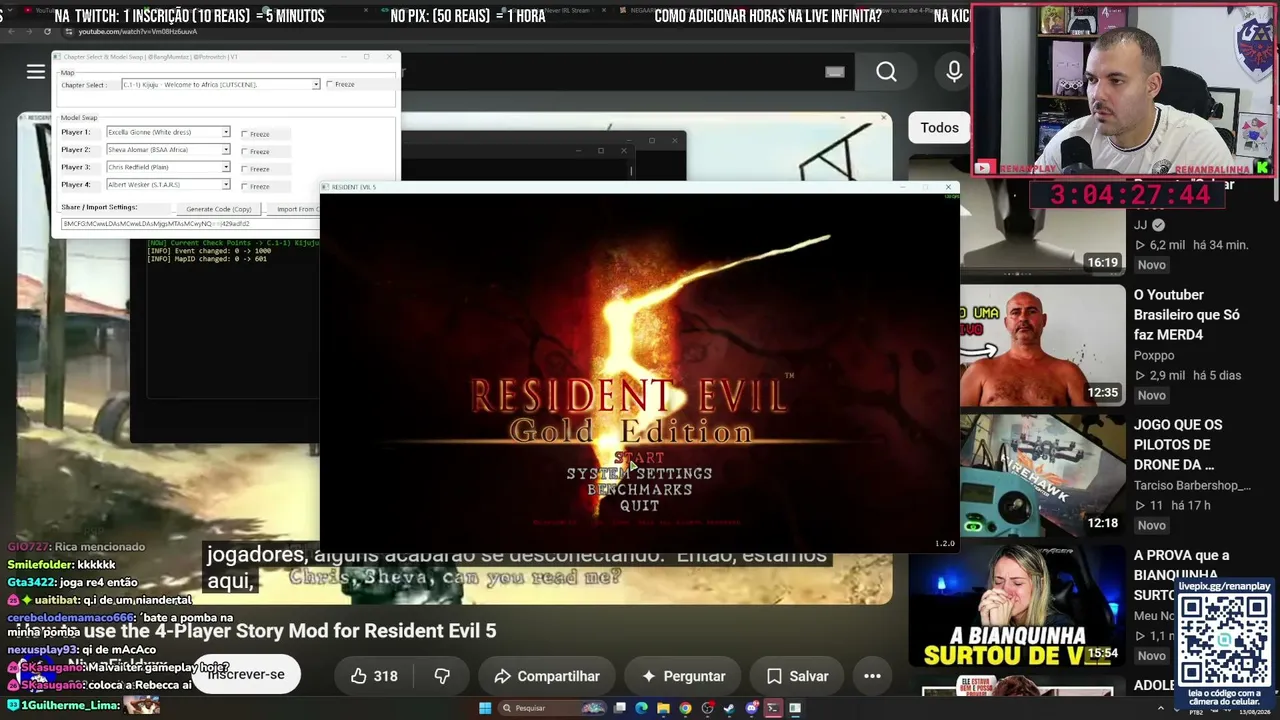This screenshot has width=1280, height=720.
Task: Click the YouTube on-screen keyboard icon
Action: coord(835,72)
